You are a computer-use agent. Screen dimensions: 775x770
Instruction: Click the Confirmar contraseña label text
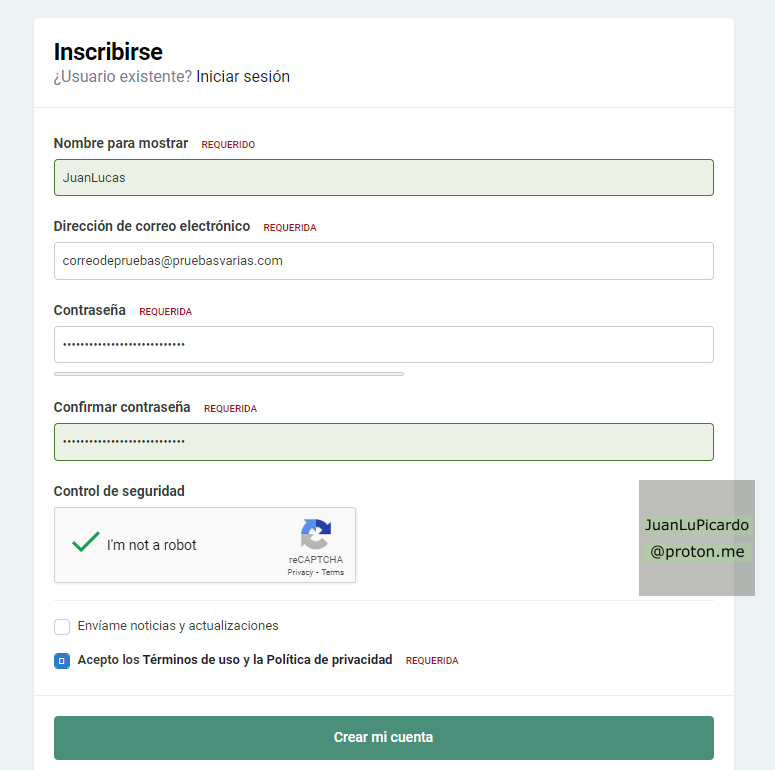click(x=122, y=407)
